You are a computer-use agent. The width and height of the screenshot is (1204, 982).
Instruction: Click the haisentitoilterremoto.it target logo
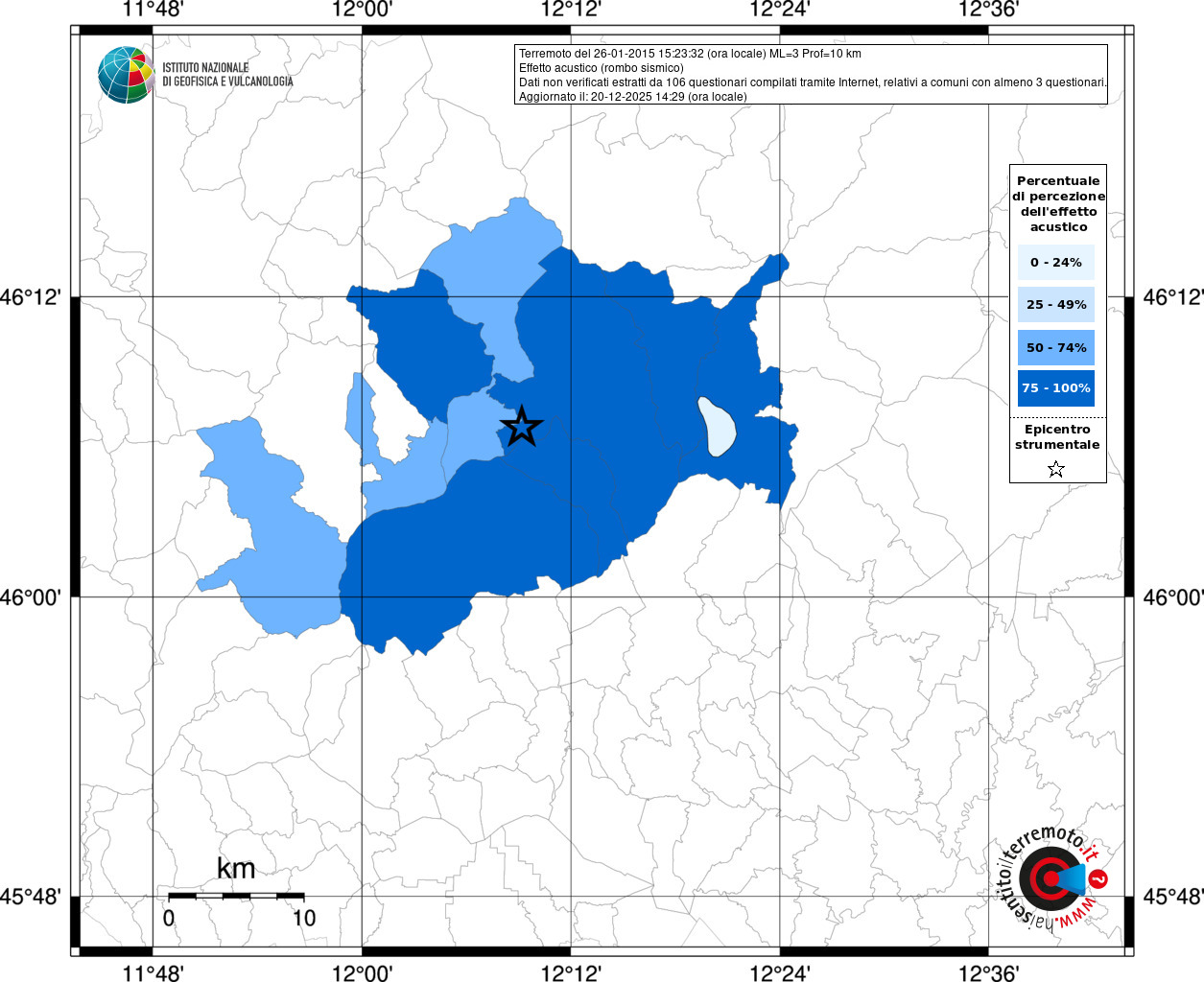(x=1053, y=877)
